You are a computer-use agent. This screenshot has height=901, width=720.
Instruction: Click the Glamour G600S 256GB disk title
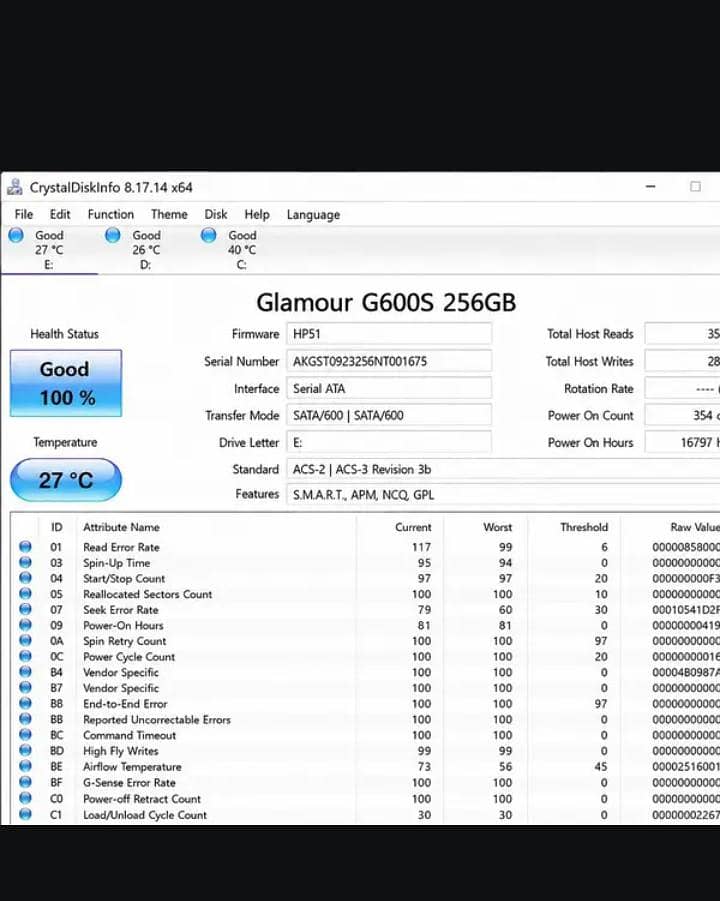(x=386, y=302)
